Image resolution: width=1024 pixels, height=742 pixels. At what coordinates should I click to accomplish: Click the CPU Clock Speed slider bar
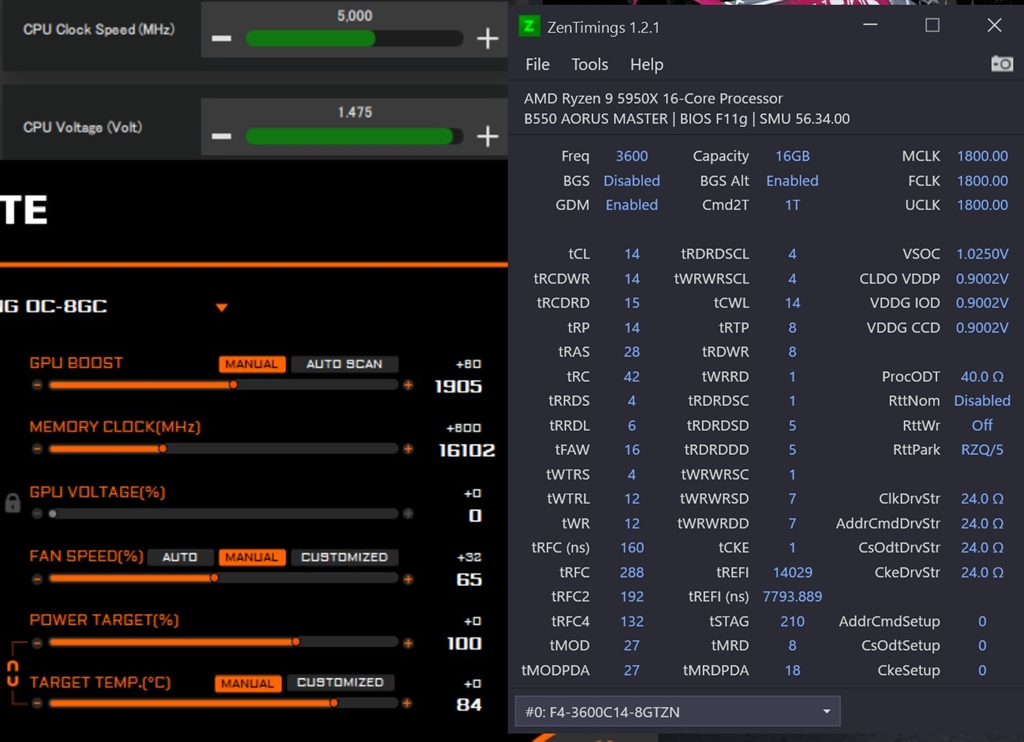[354, 39]
